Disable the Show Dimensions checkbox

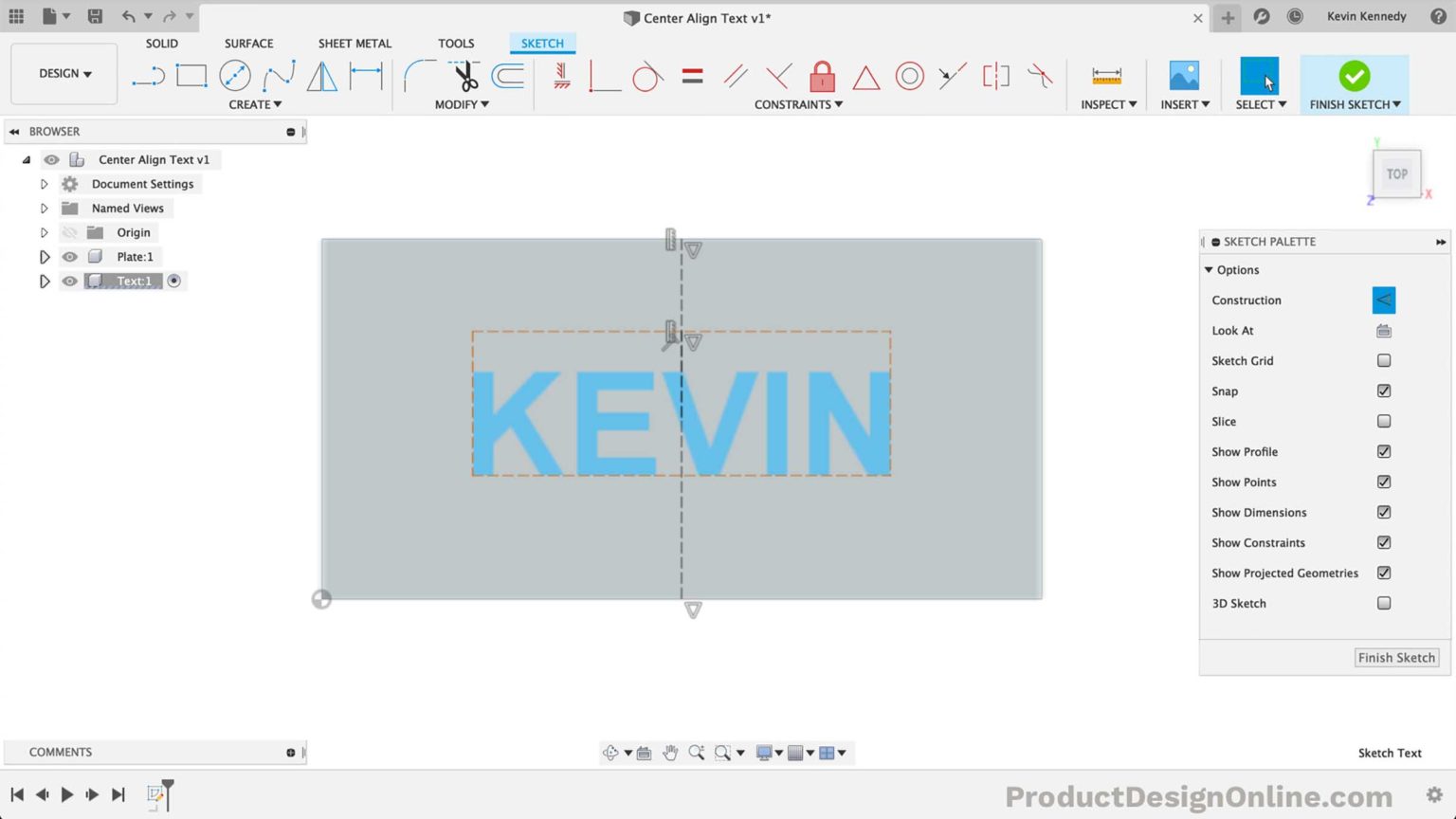[x=1383, y=512]
